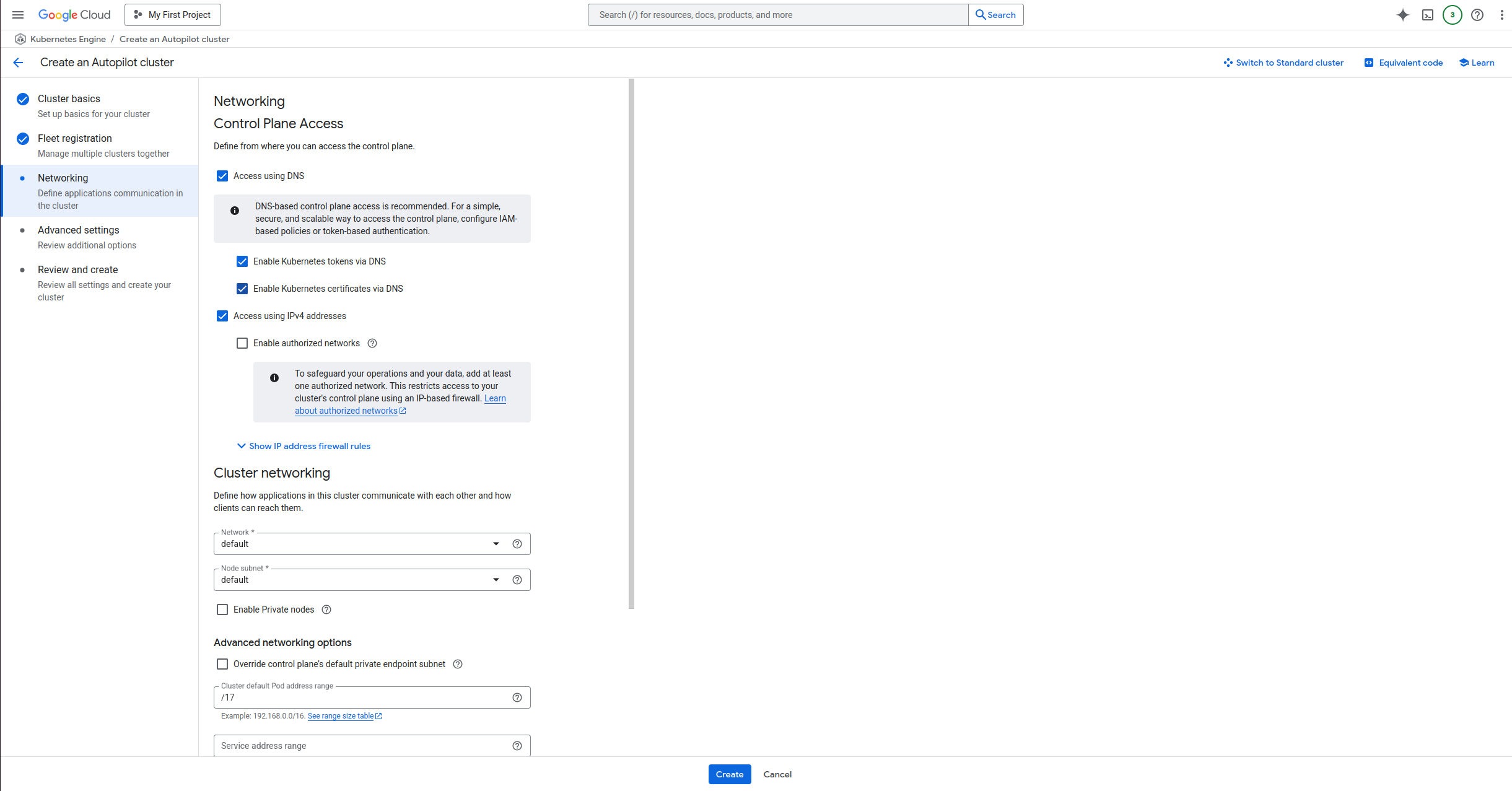Check Enable Private nodes
1512x791 pixels.
click(222, 610)
